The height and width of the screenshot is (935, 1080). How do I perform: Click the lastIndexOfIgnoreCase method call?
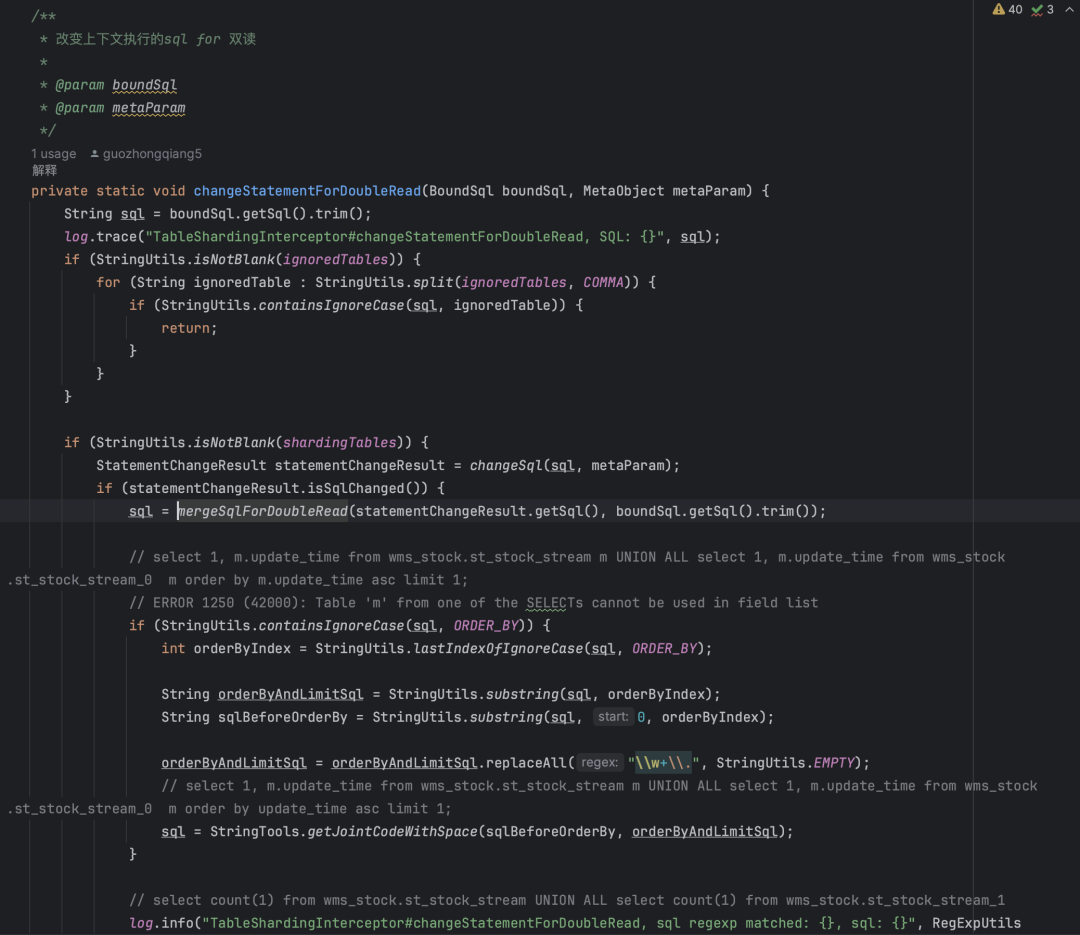[498, 648]
